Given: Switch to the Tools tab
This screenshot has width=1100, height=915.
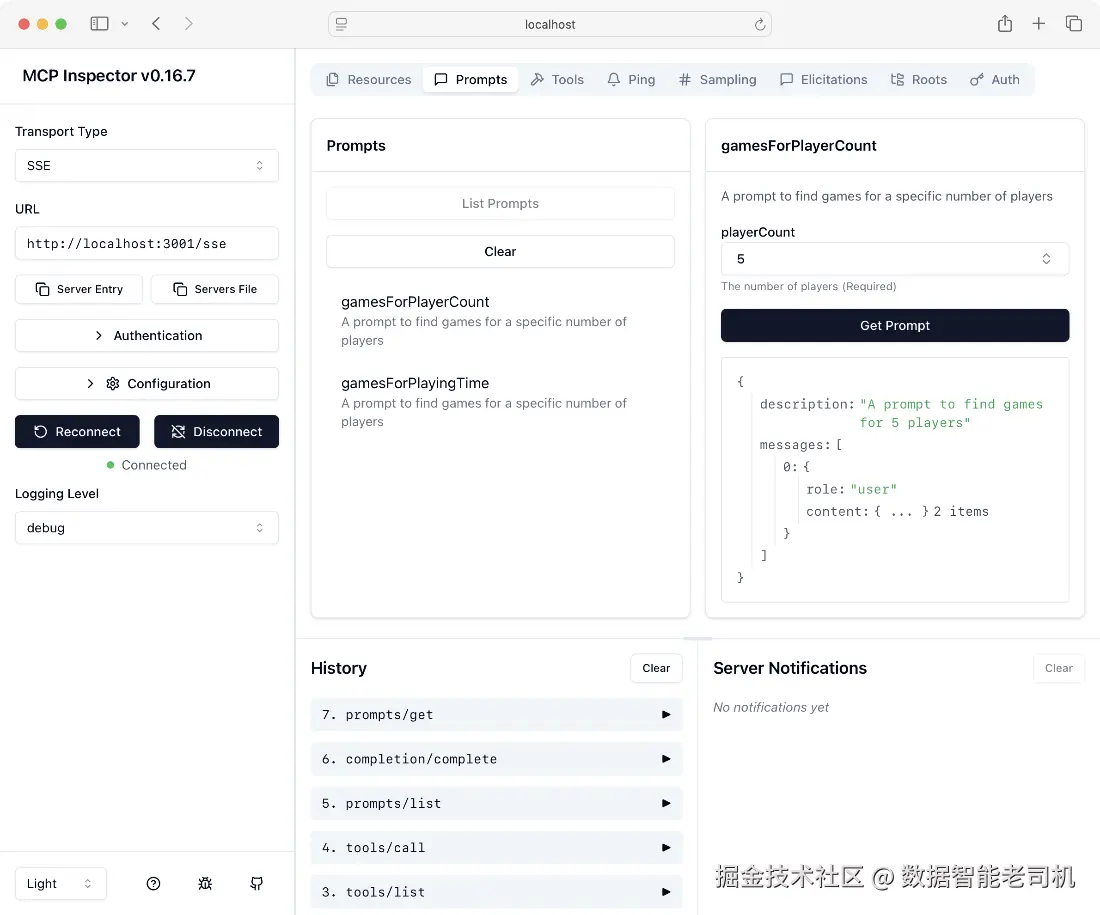Looking at the screenshot, I should coord(557,79).
